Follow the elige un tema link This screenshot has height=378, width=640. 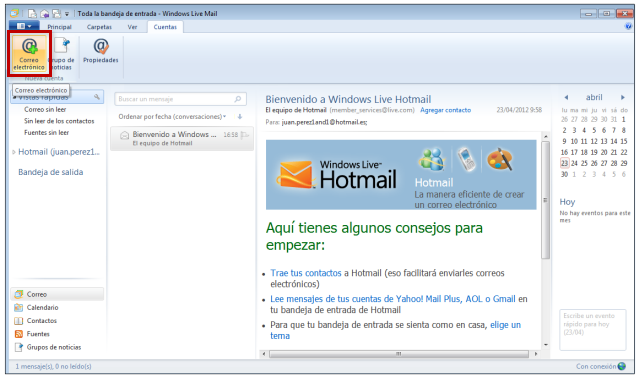click(x=505, y=325)
